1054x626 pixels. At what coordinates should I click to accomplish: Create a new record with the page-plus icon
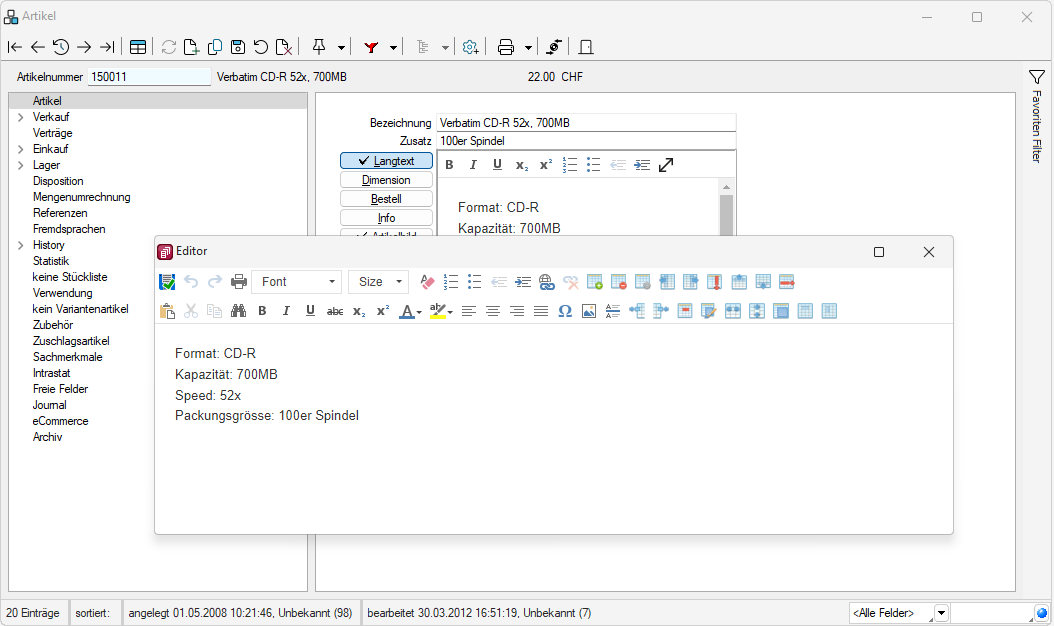tap(191, 47)
